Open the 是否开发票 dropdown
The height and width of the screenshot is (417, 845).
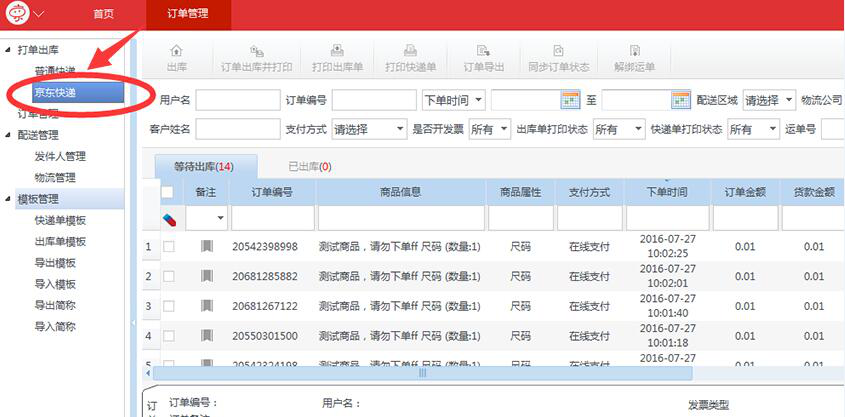click(489, 129)
